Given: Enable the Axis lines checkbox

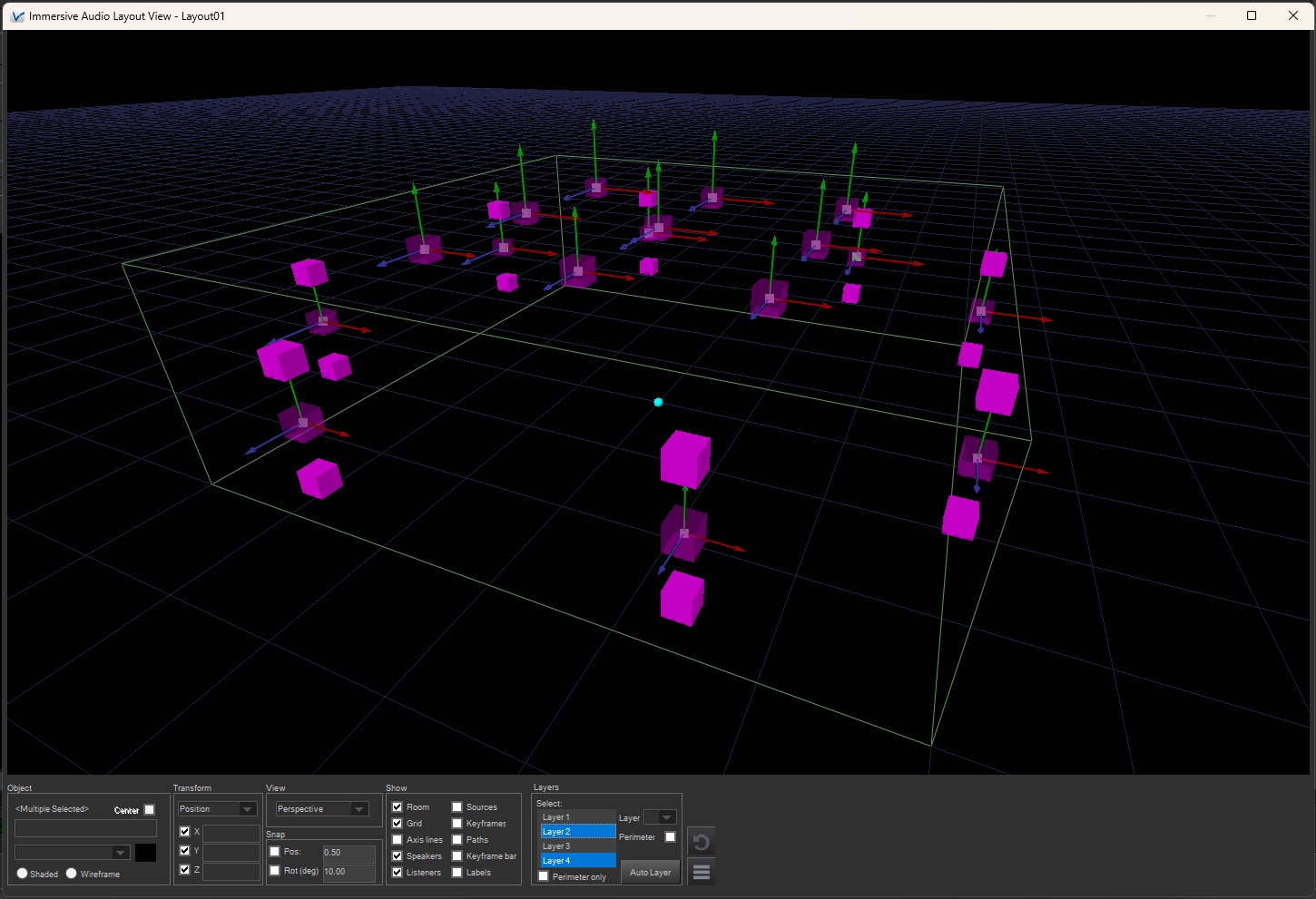Looking at the screenshot, I should (x=397, y=840).
